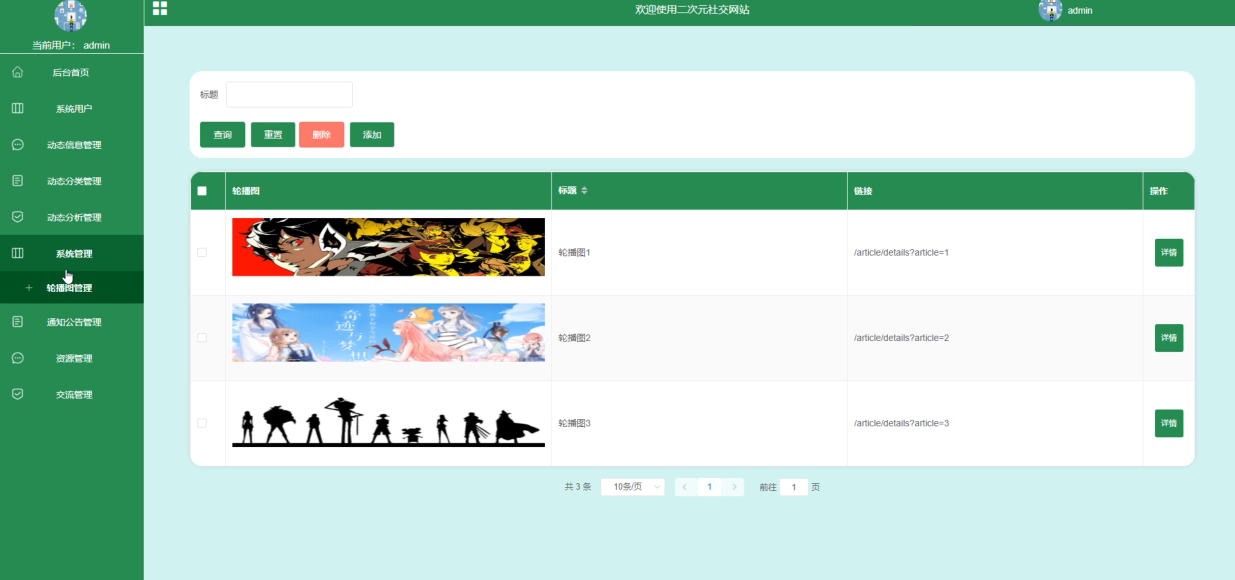Click the shield icon beside 动态分析管理
Viewport: 1235px width, 580px height.
pos(17,217)
